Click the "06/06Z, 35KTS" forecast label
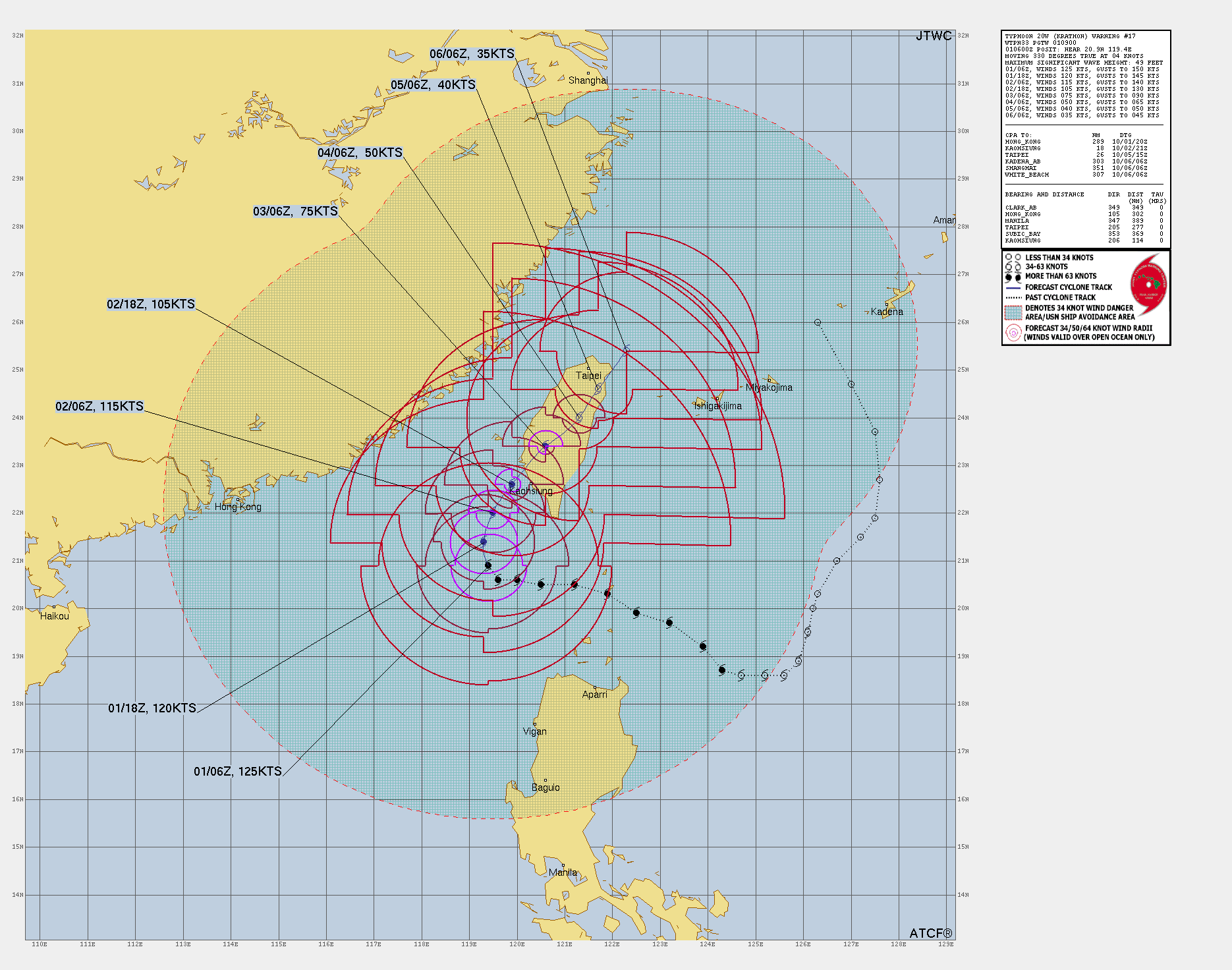The height and width of the screenshot is (970, 1232). coord(472,54)
